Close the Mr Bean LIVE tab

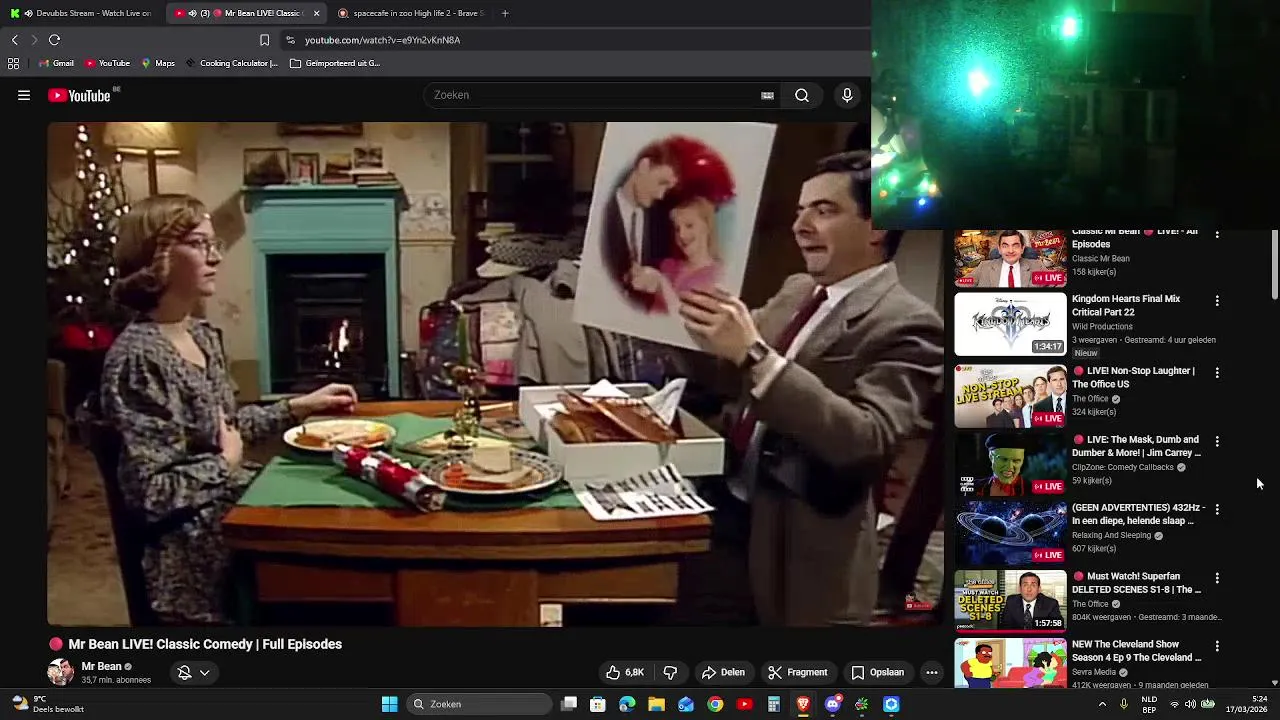point(317,13)
